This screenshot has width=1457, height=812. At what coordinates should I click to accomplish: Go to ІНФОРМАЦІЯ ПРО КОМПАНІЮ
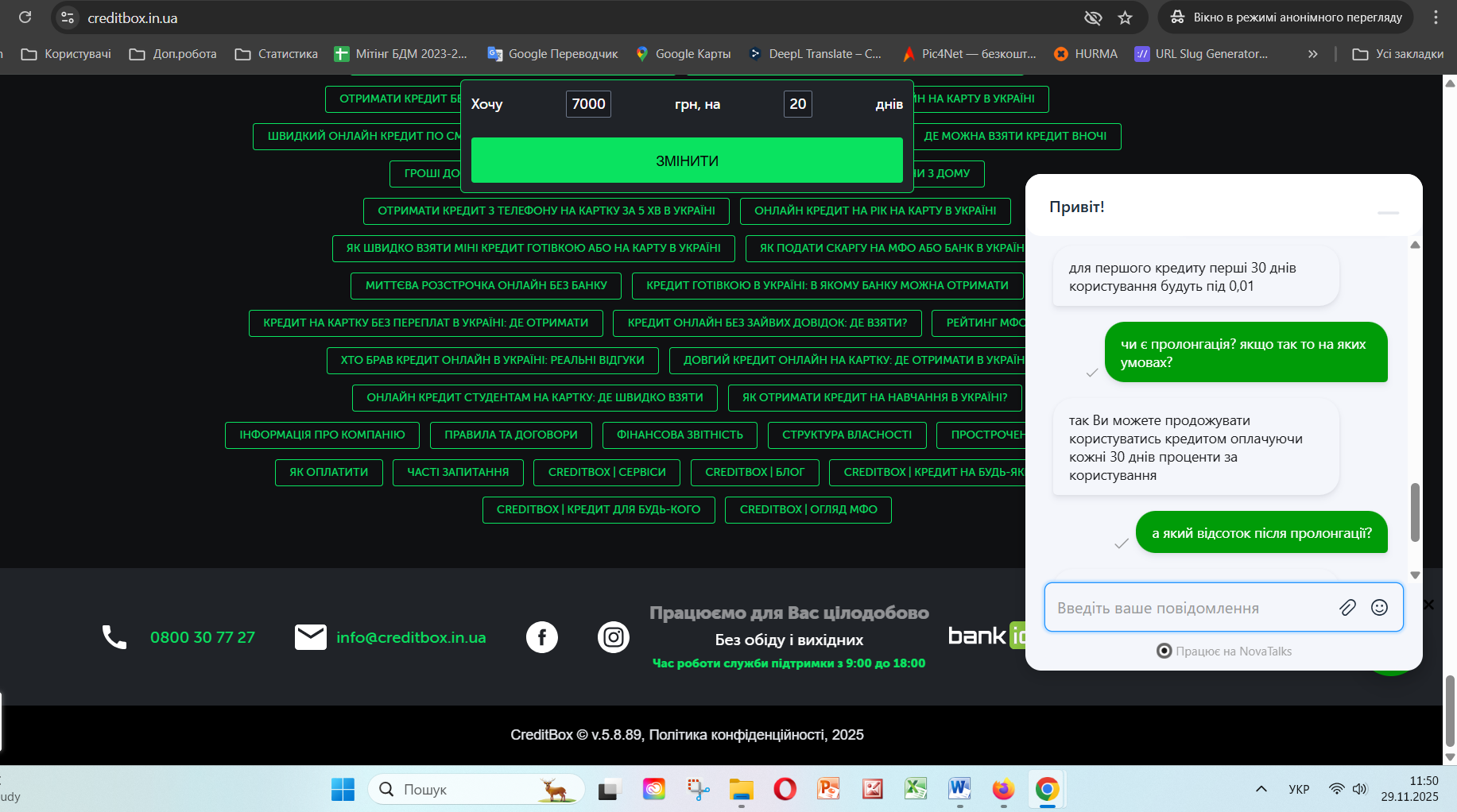tap(322, 435)
